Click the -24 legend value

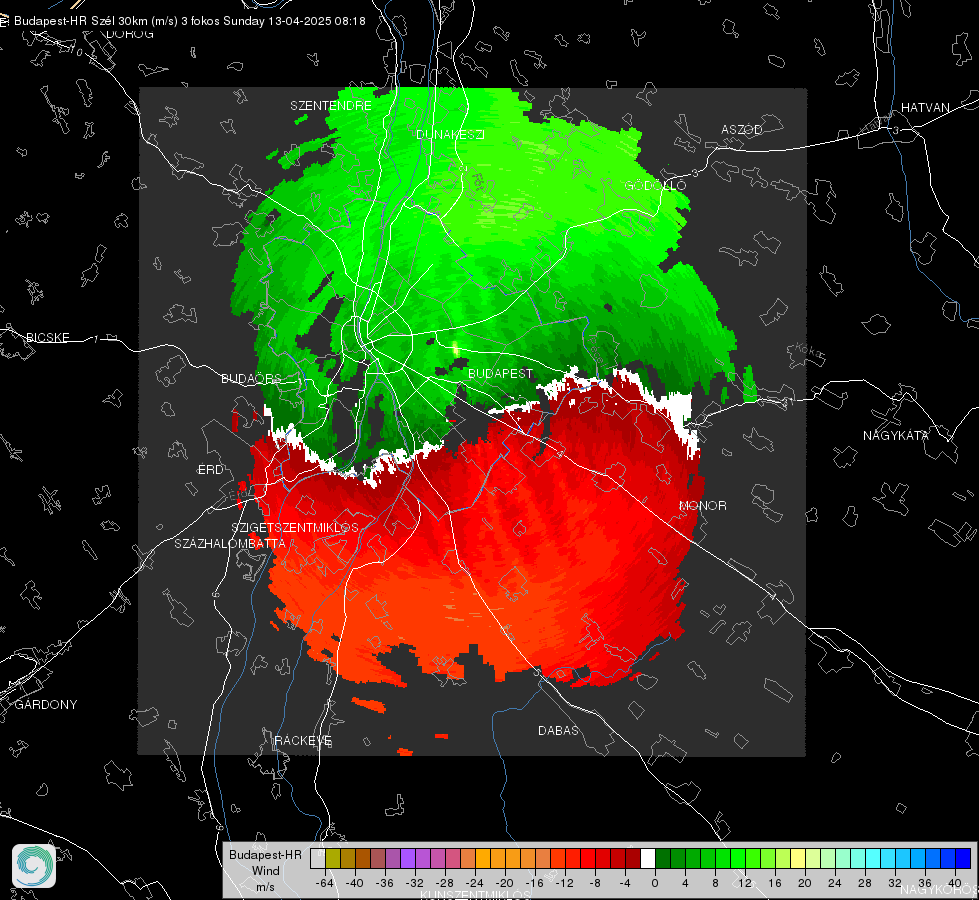(475, 883)
